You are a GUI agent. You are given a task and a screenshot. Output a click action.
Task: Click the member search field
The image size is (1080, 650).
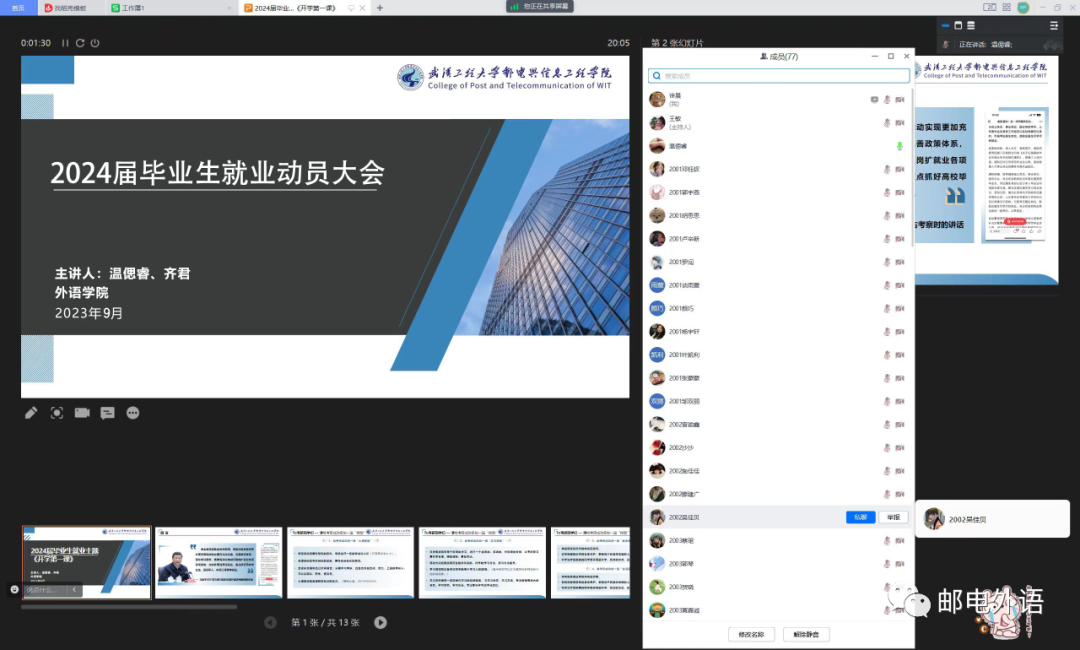click(x=779, y=75)
